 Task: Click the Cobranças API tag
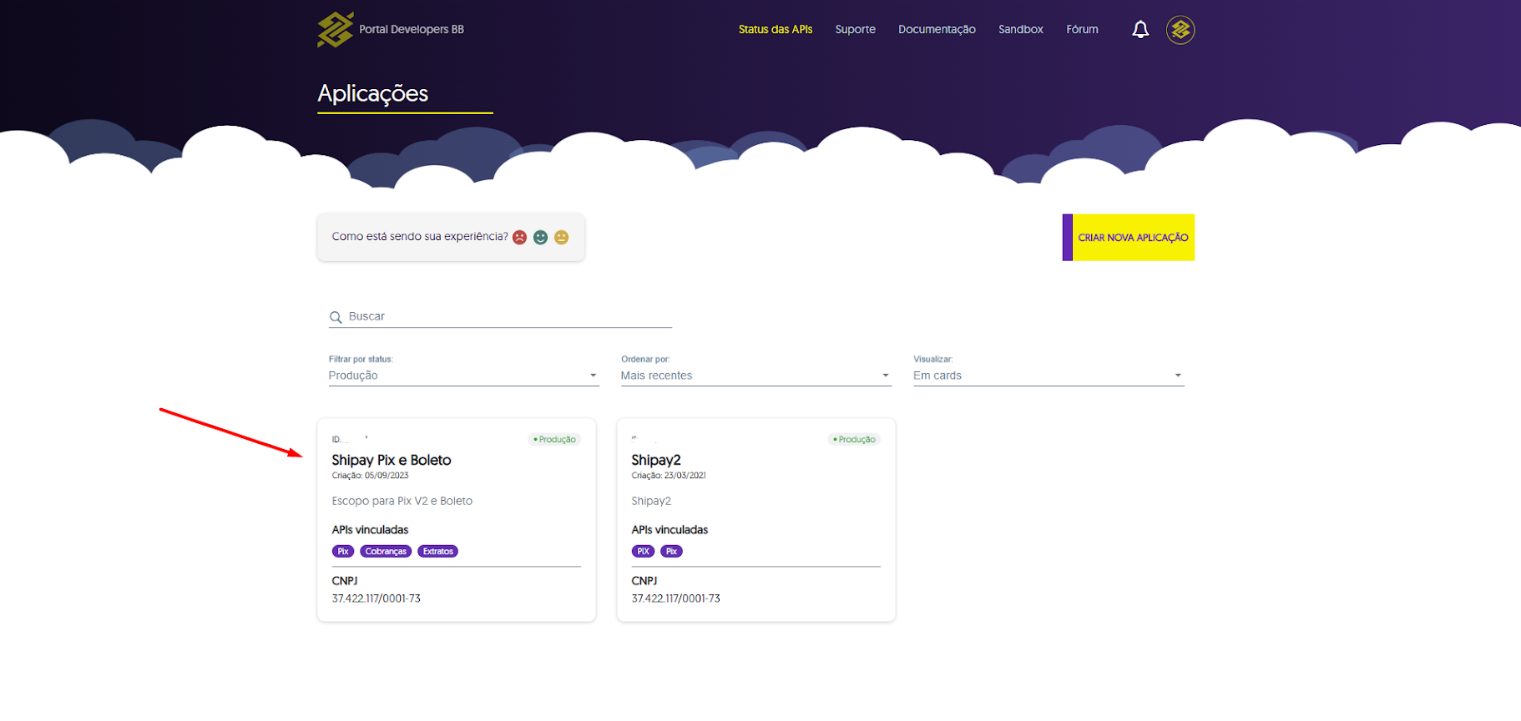386,551
